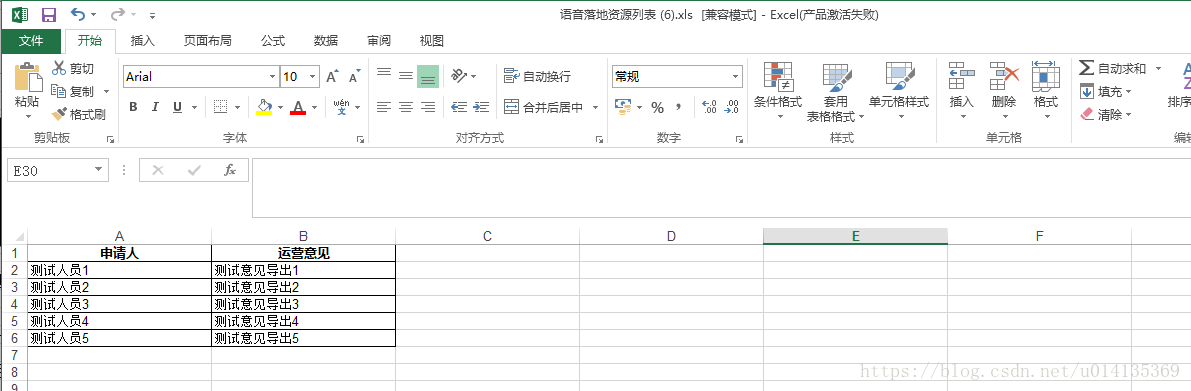The height and width of the screenshot is (391, 1191).
Task: Click the cell borders icon
Action: [220, 107]
